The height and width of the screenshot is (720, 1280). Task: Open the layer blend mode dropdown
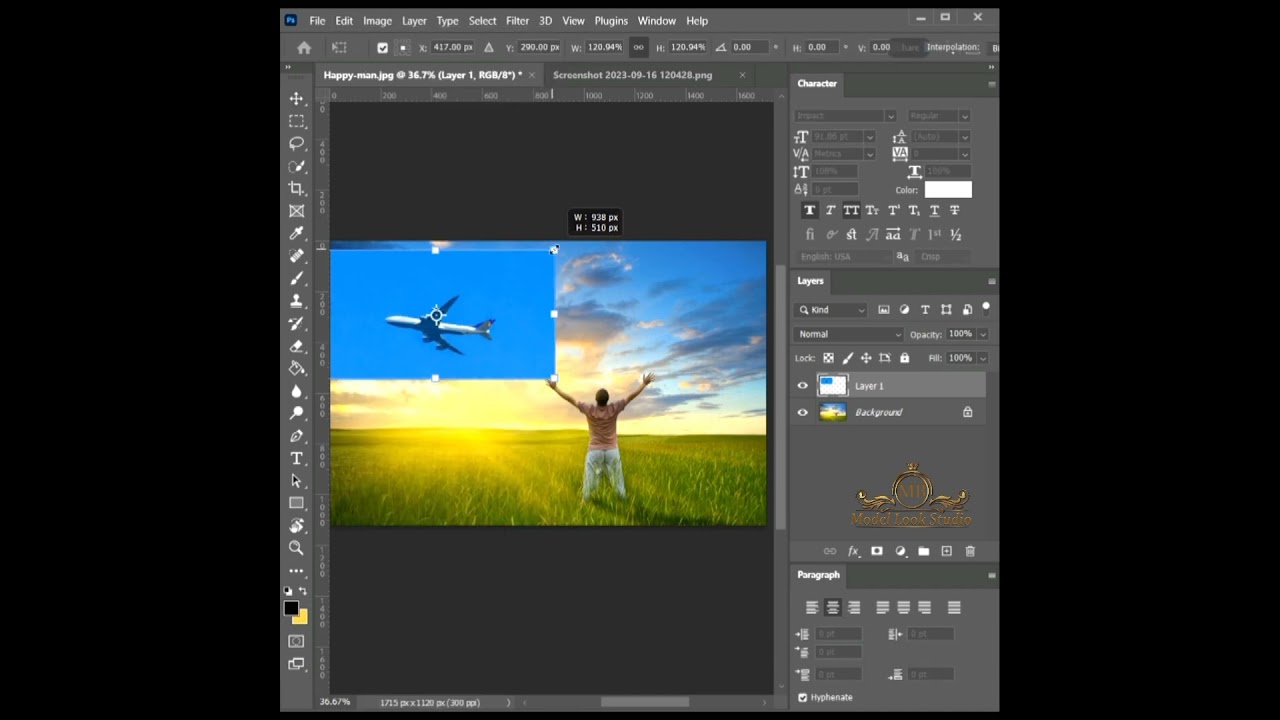pyautogui.click(x=848, y=334)
